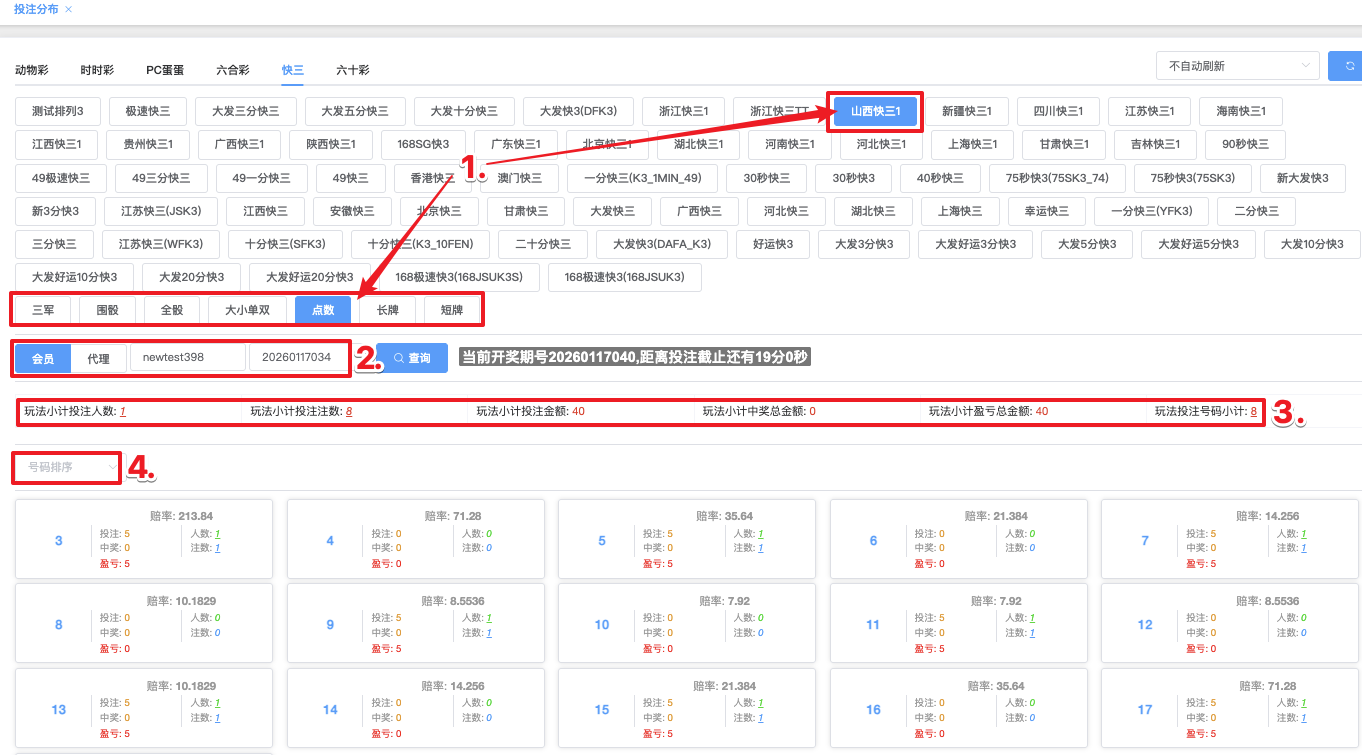The height and width of the screenshot is (755, 1362).
Task: Click the newtest398 username input field
Action: pyautogui.click(x=187, y=358)
